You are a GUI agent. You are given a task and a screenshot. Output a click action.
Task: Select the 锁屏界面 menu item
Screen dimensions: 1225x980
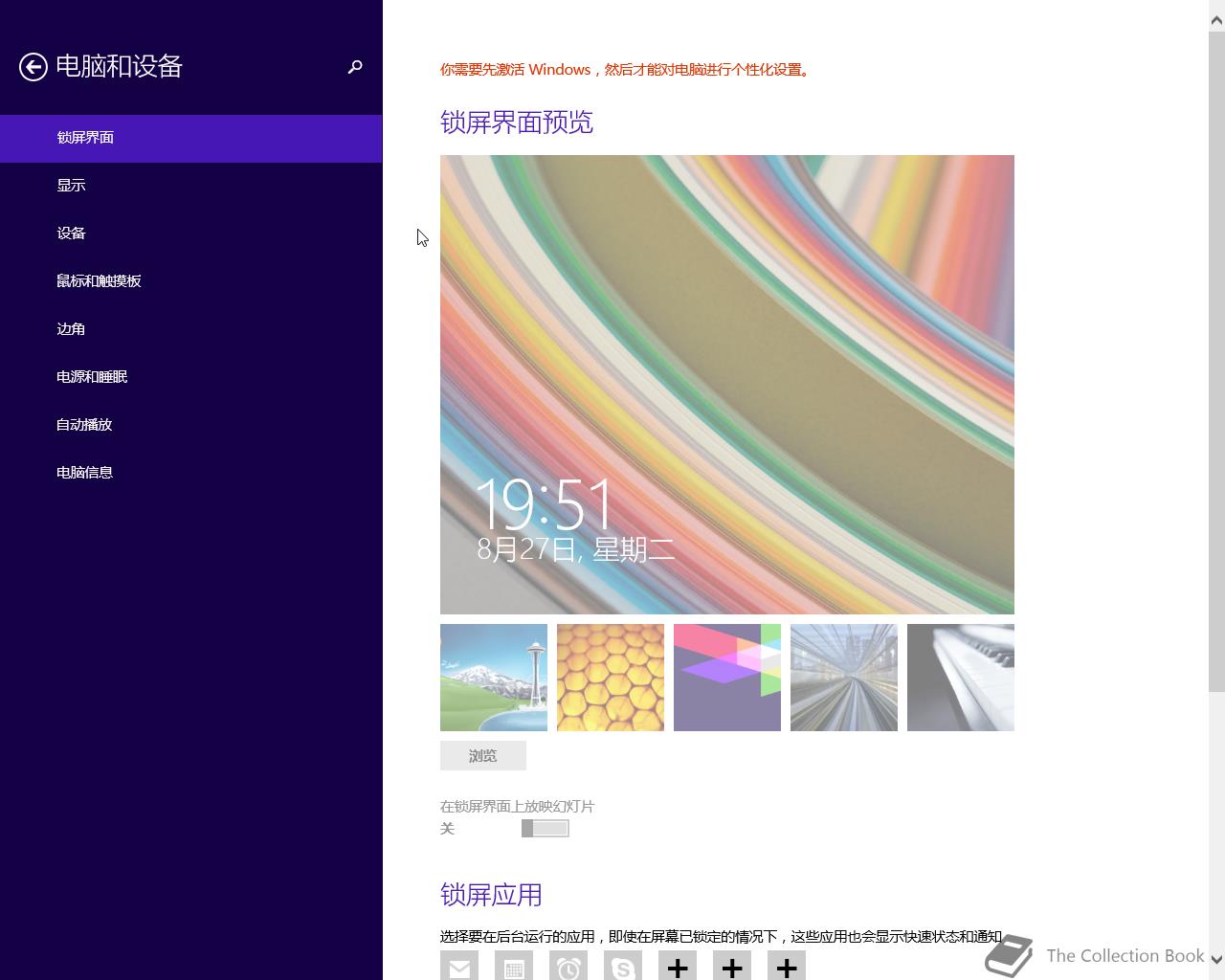pyautogui.click(x=191, y=138)
